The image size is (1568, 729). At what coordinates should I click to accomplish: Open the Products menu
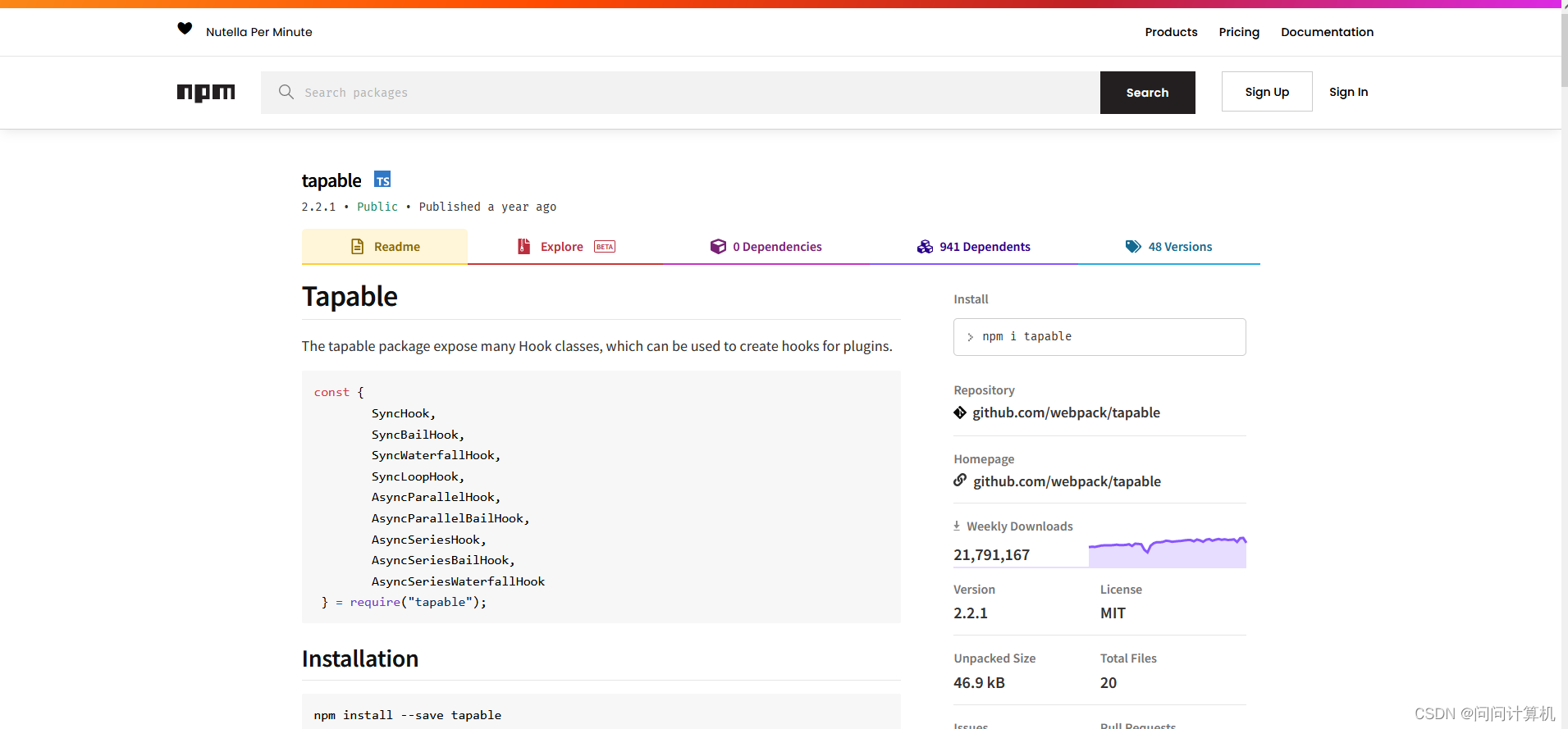1171,32
